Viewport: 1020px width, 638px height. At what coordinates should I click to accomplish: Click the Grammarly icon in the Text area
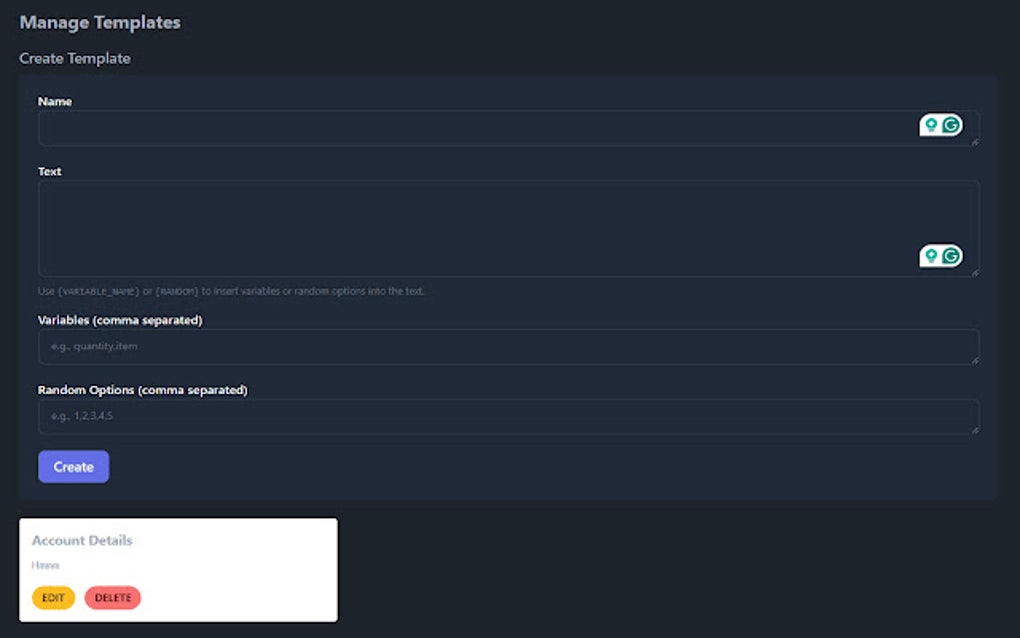click(951, 256)
